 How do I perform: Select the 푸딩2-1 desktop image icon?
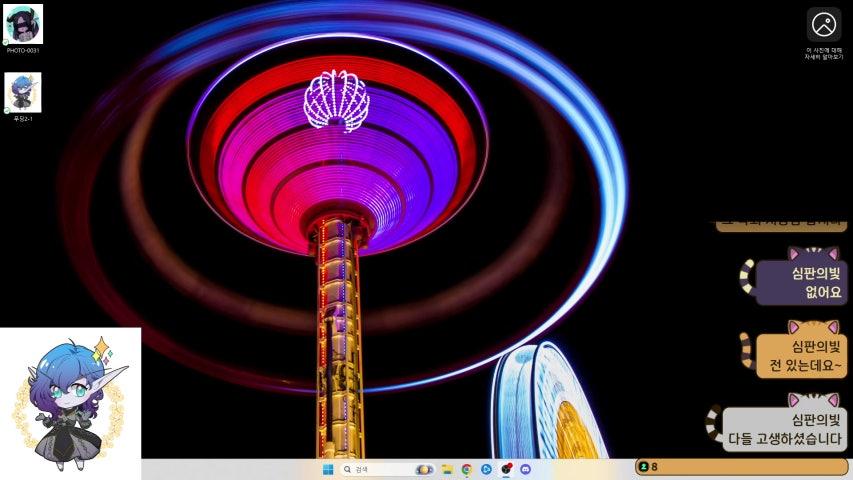point(22,93)
